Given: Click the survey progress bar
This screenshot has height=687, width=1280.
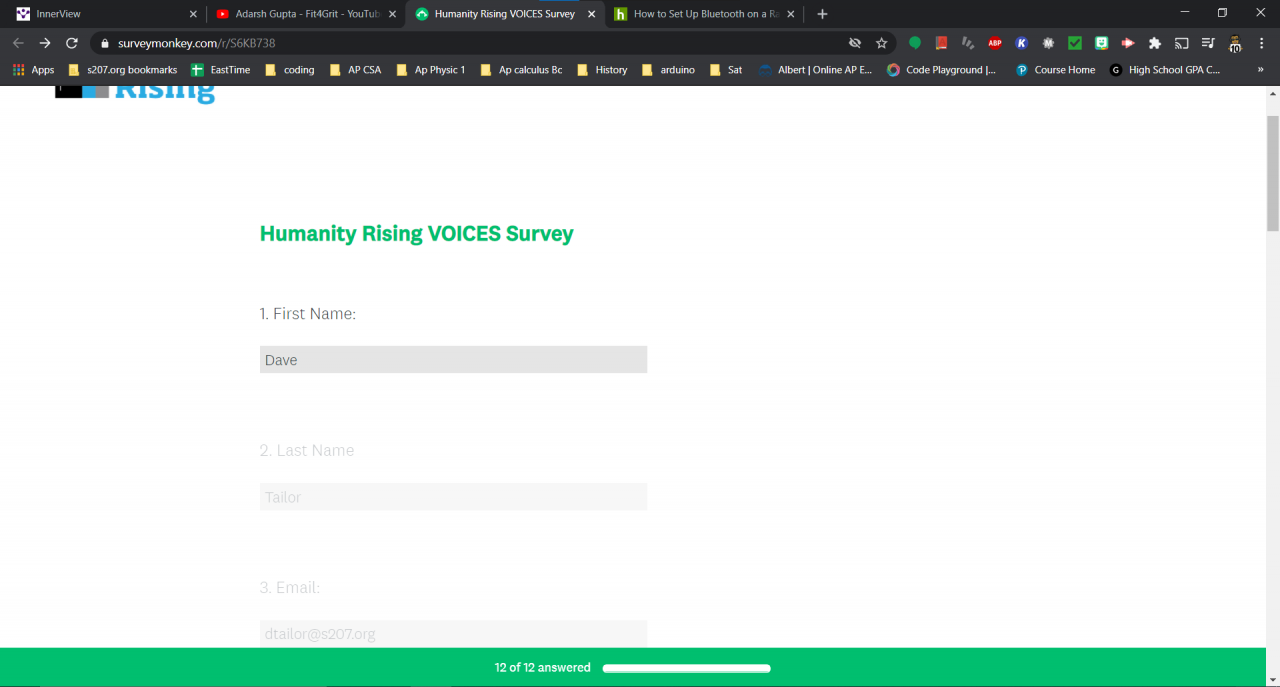Looking at the screenshot, I should click(x=686, y=668).
